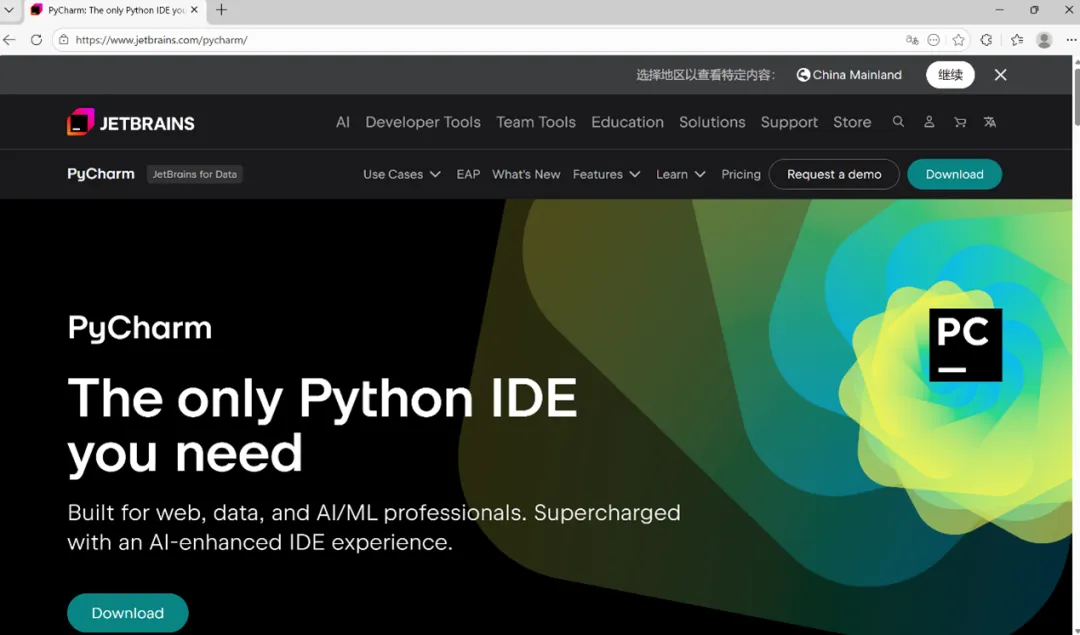Open the Solutions menu
1080x635 pixels.
pyautogui.click(x=712, y=122)
